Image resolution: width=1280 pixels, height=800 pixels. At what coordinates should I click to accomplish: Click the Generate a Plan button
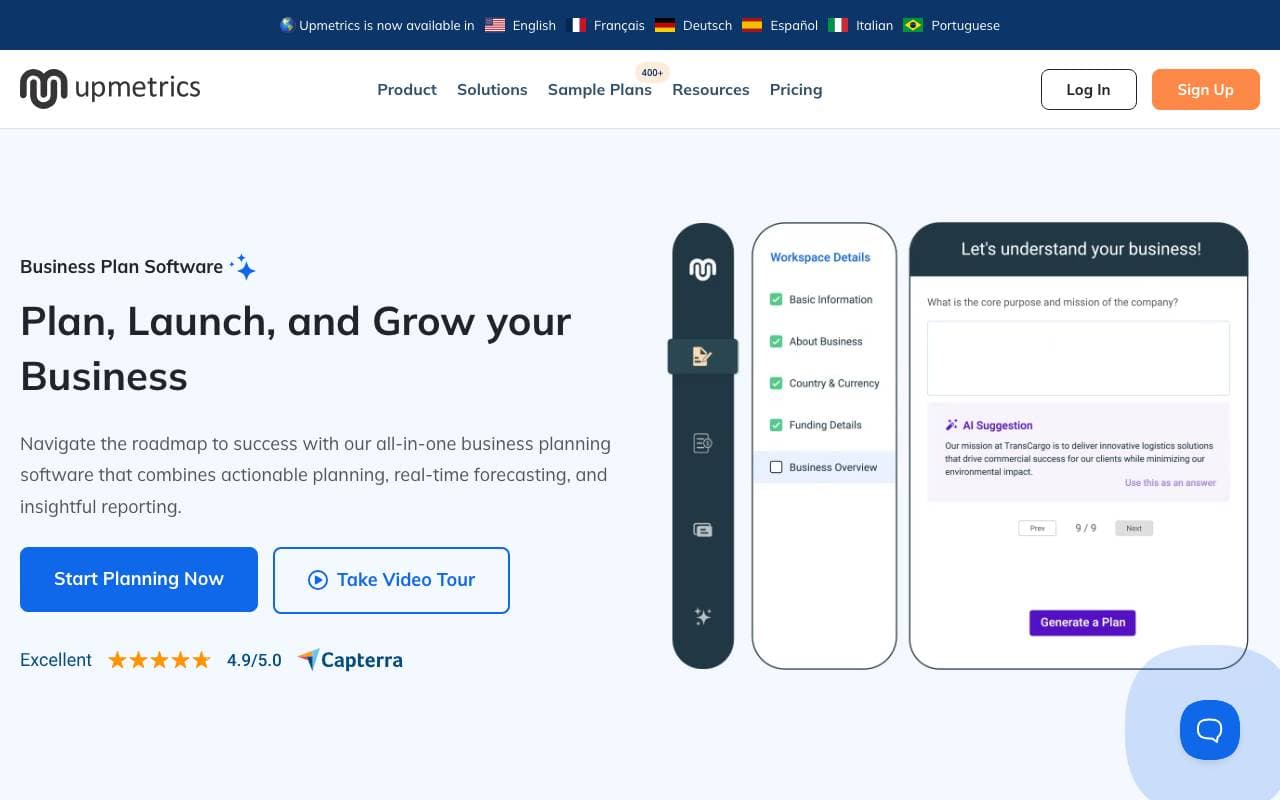pos(1083,622)
